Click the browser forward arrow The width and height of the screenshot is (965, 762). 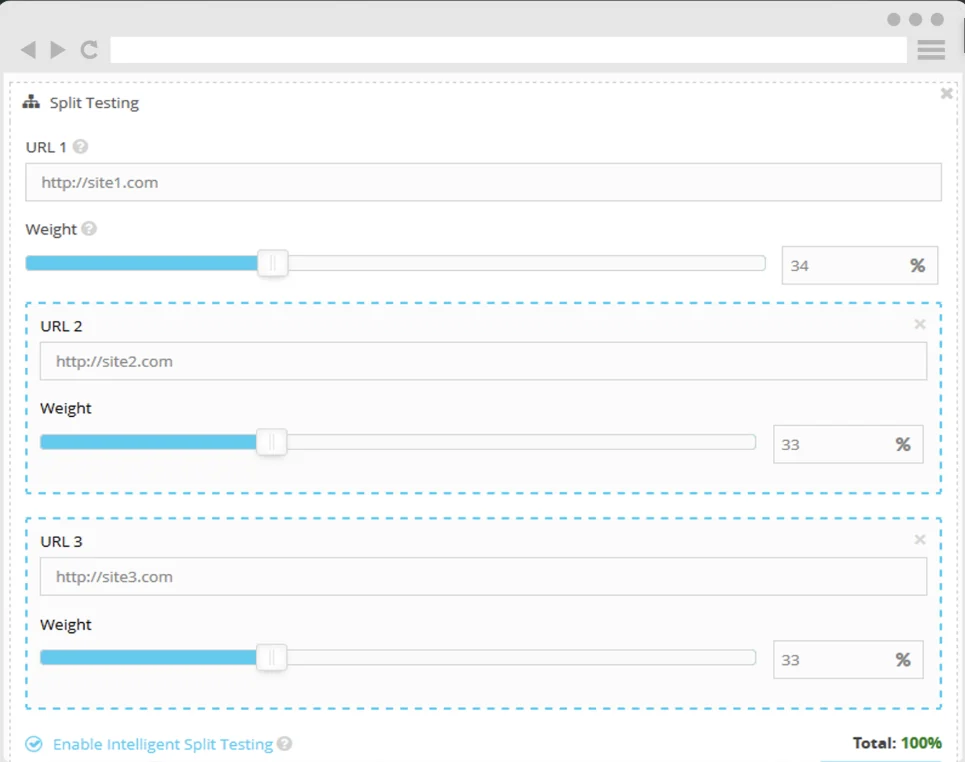coord(58,50)
